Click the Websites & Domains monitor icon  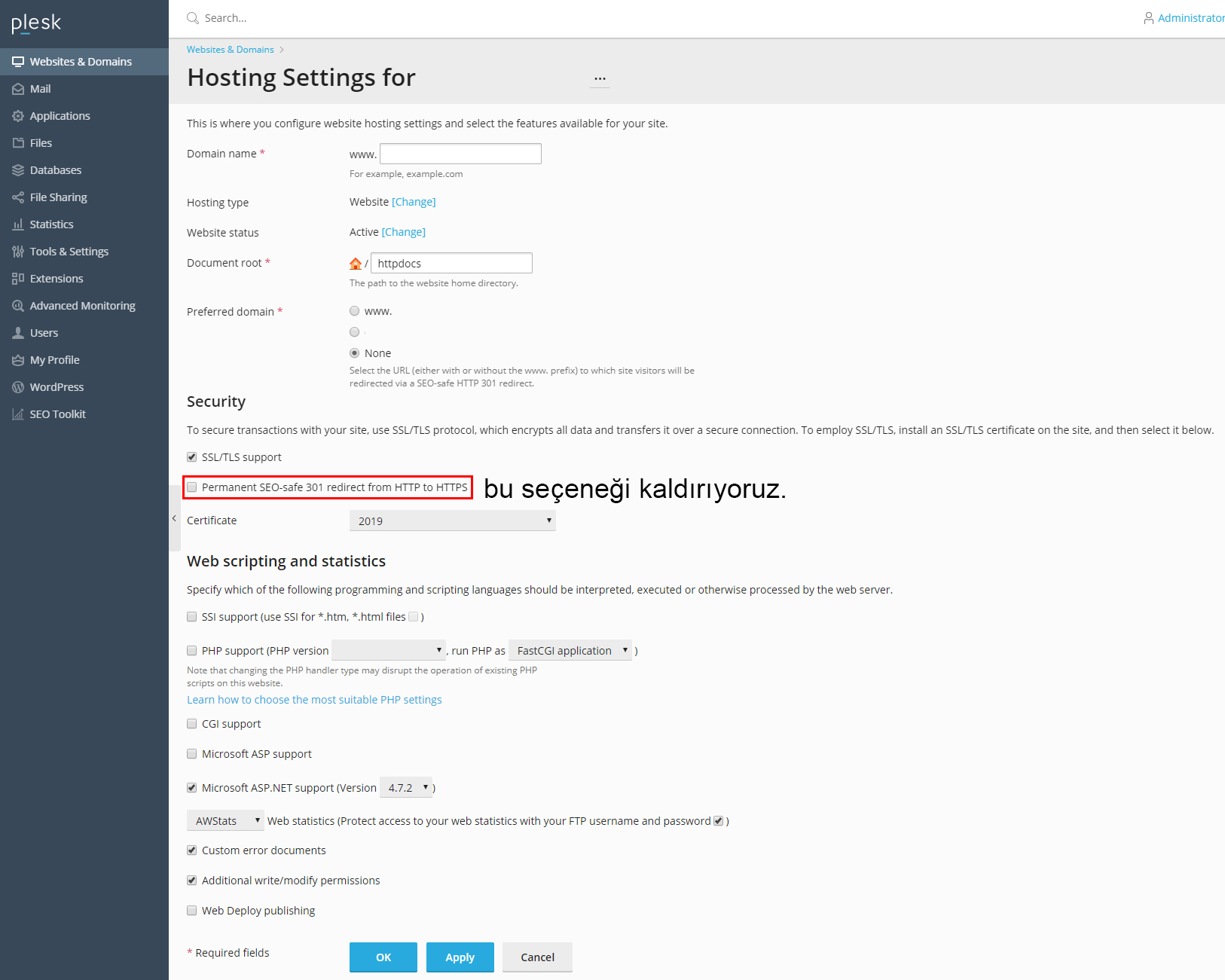pyautogui.click(x=18, y=62)
